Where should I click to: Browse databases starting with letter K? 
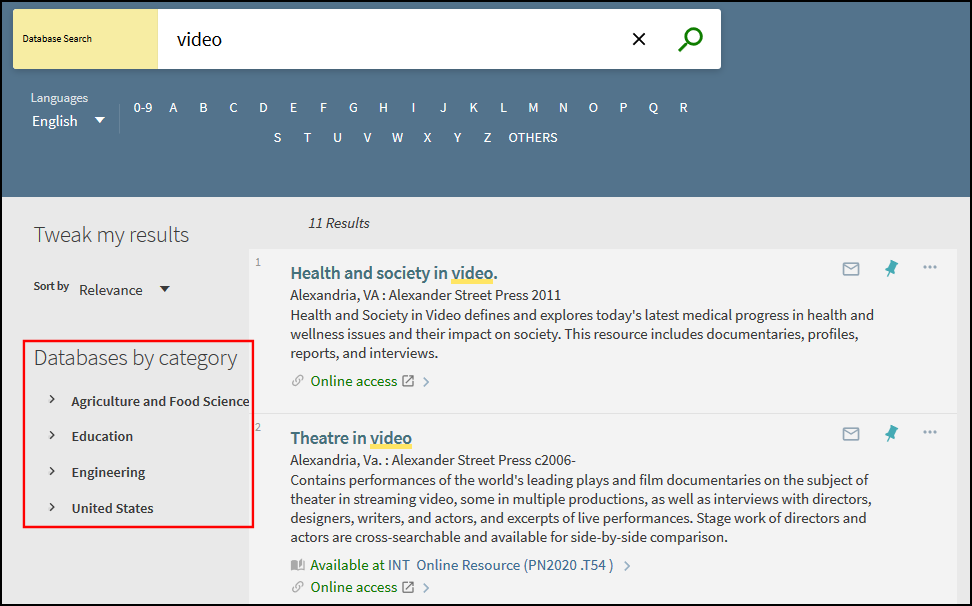pyautogui.click(x=474, y=108)
